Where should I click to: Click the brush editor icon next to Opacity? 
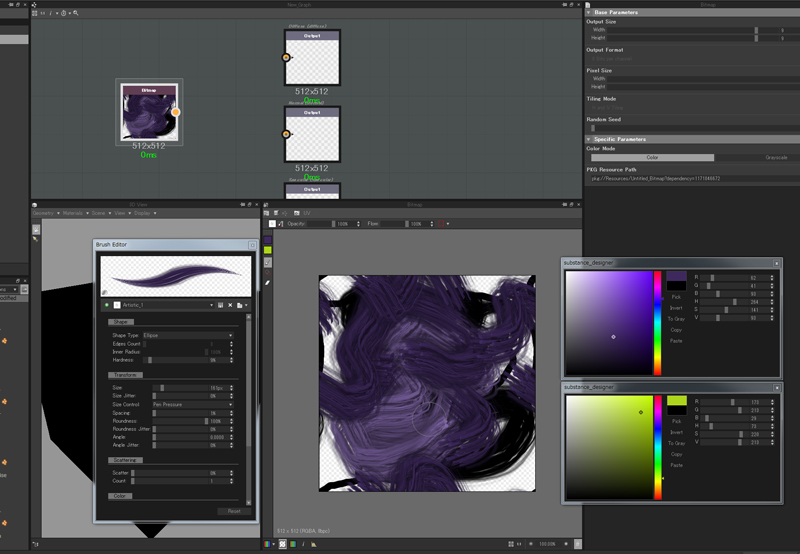pyautogui.click(x=281, y=224)
